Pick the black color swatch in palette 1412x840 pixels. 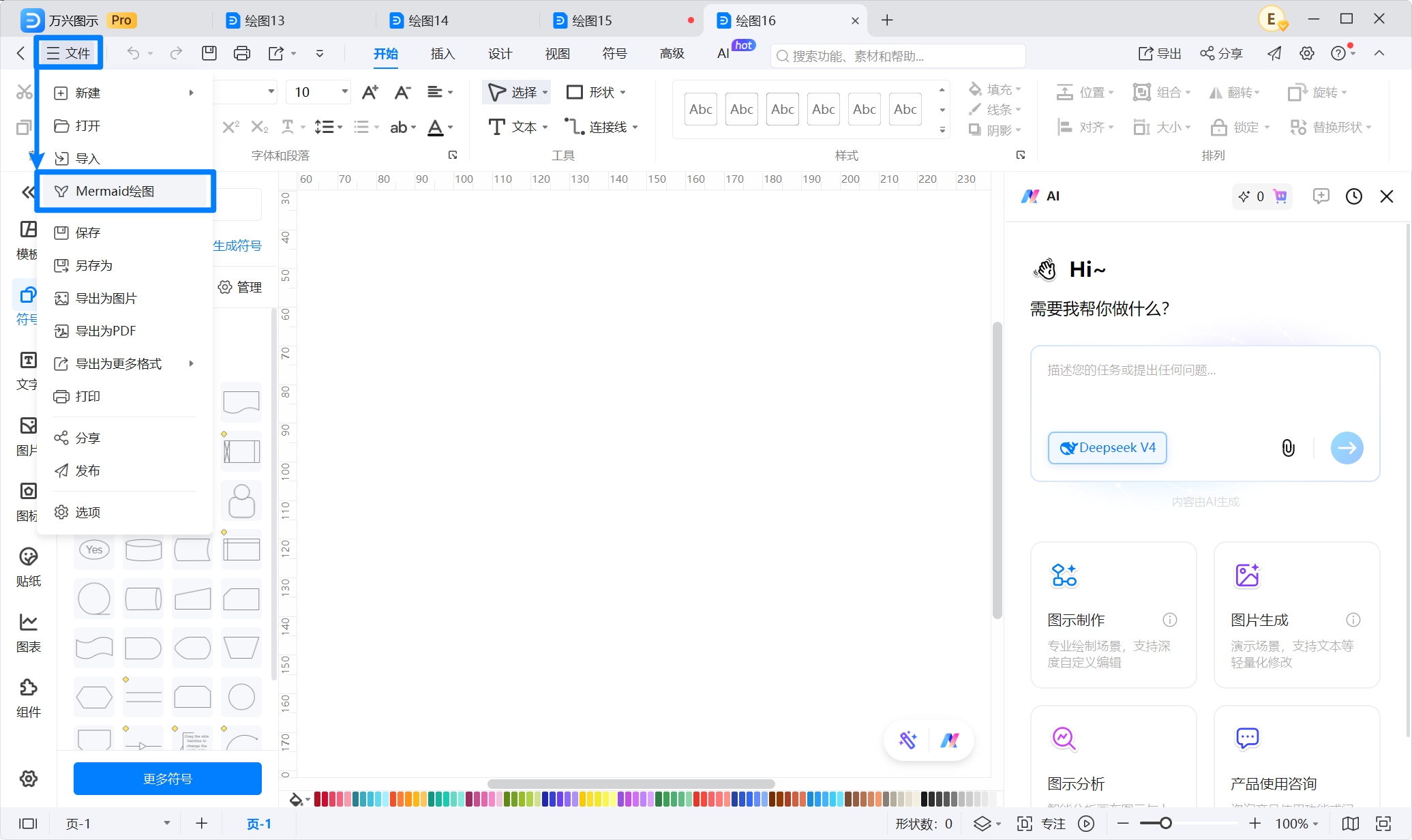coord(925,799)
